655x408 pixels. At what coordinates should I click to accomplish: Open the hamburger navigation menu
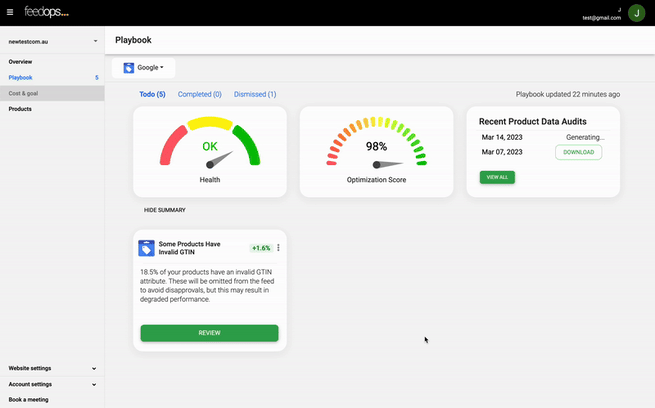click(x=10, y=12)
